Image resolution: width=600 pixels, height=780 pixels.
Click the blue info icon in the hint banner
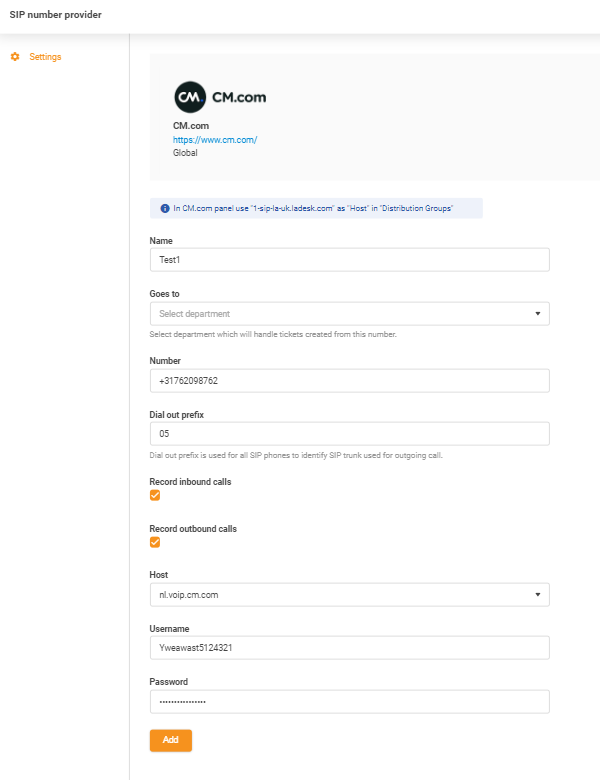pos(164,209)
